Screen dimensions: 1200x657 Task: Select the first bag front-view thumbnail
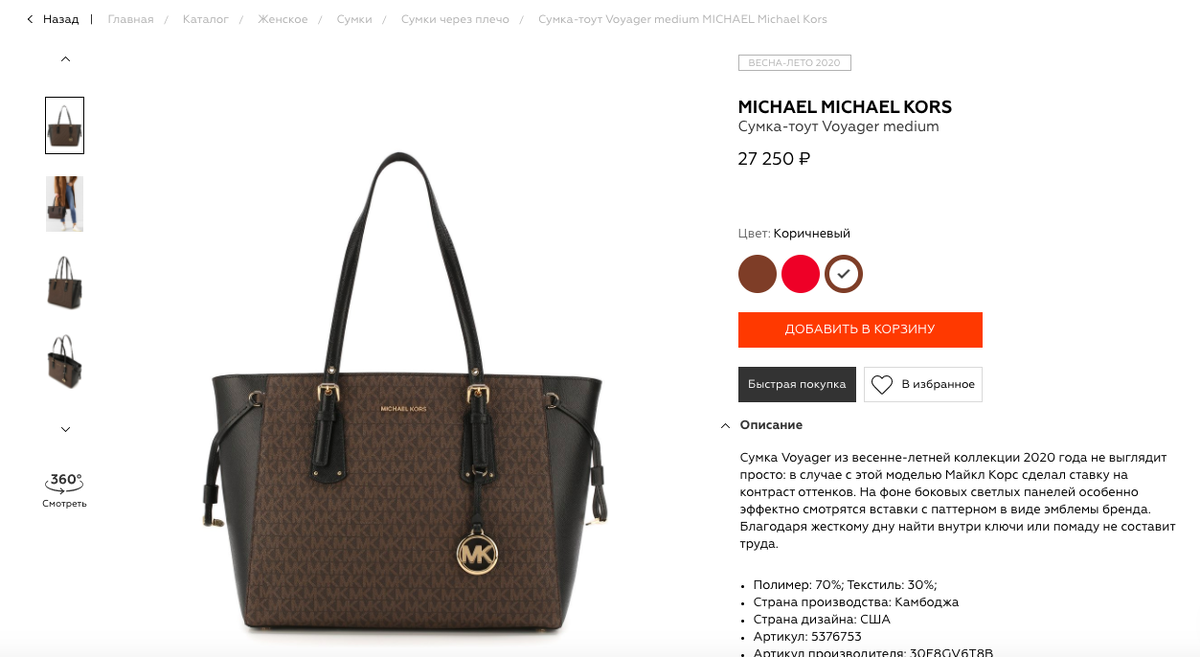coord(65,125)
